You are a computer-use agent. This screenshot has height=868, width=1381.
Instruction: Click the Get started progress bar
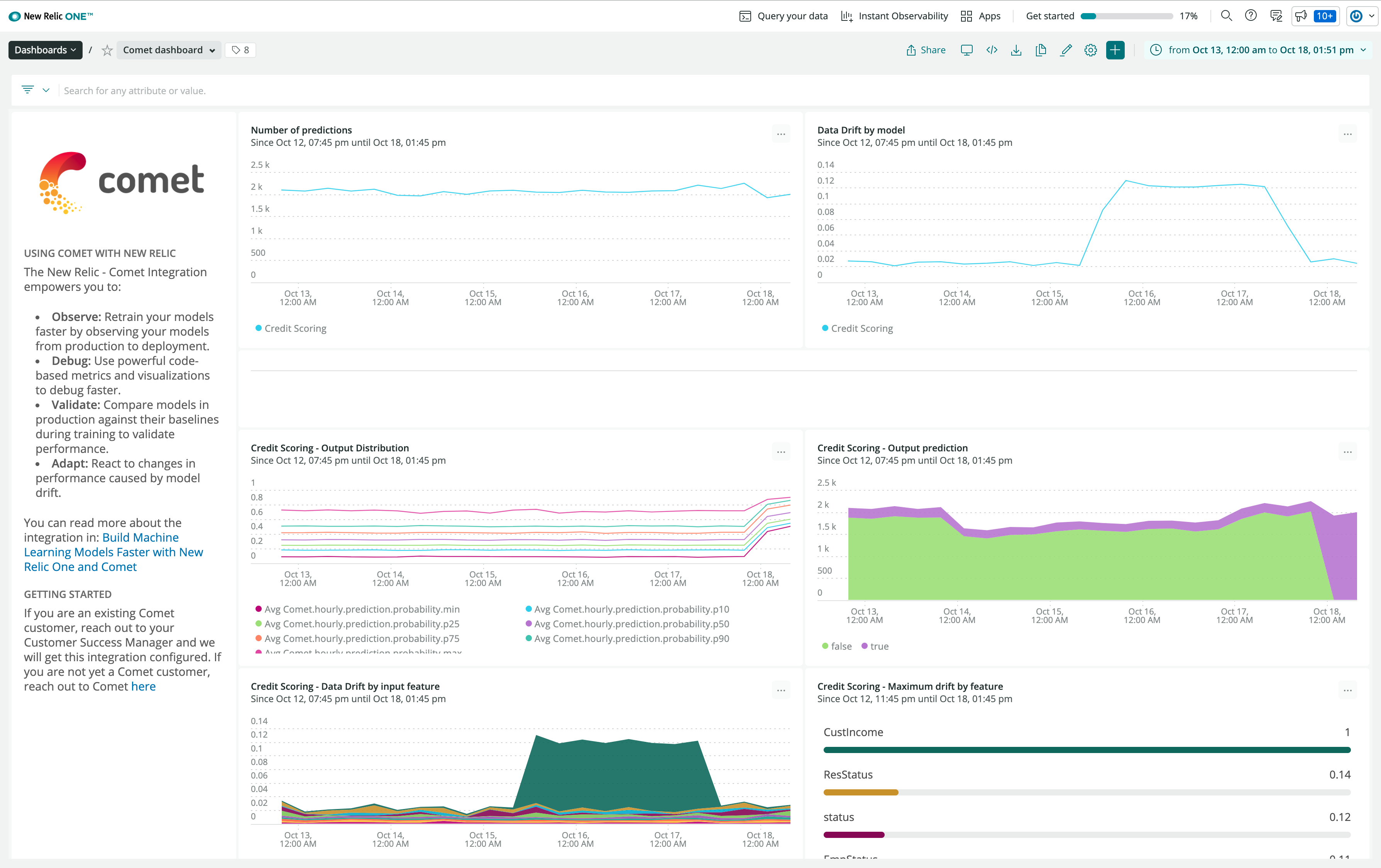click(1126, 16)
